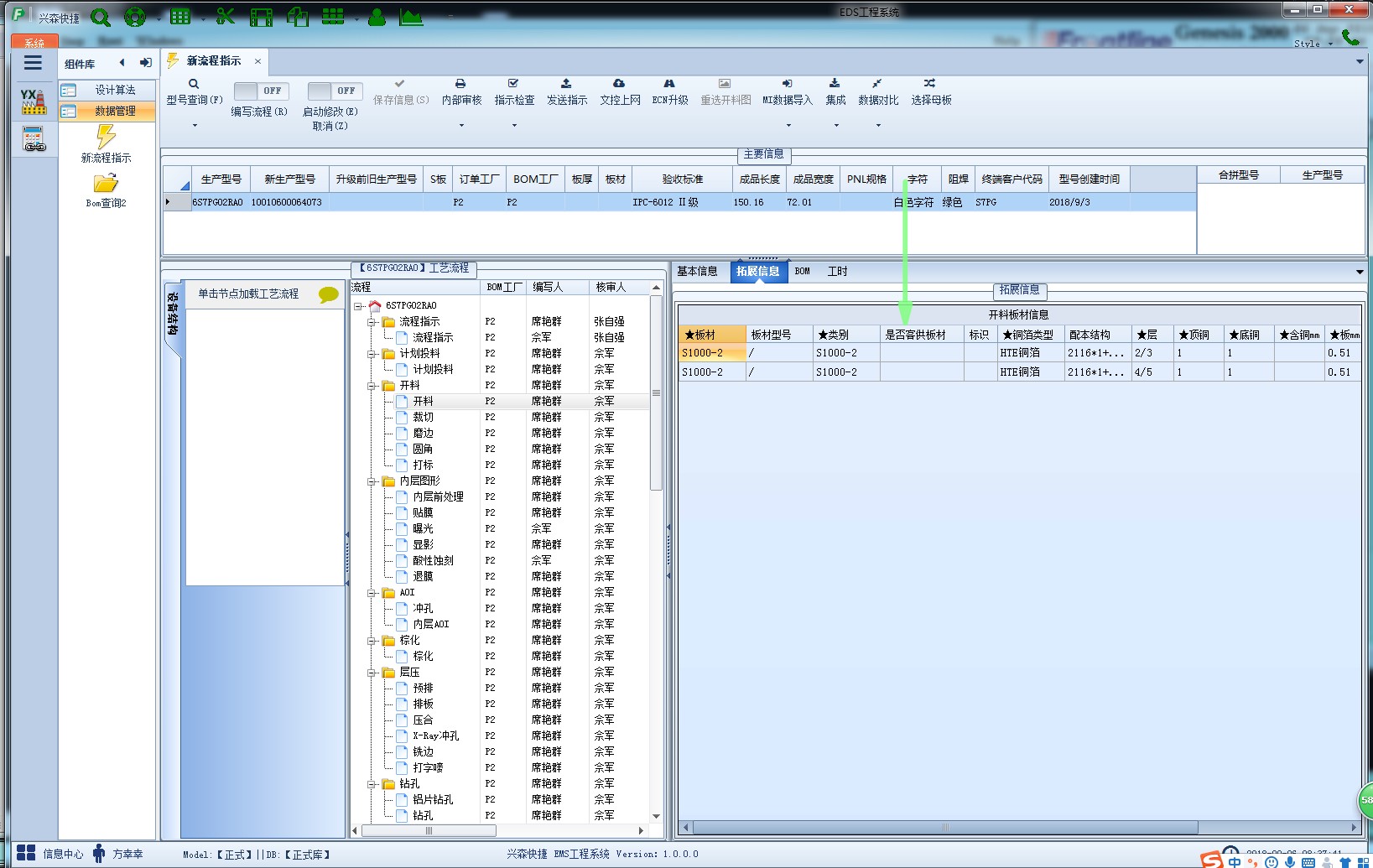Click user 方幸幸 in status bar

[127, 854]
